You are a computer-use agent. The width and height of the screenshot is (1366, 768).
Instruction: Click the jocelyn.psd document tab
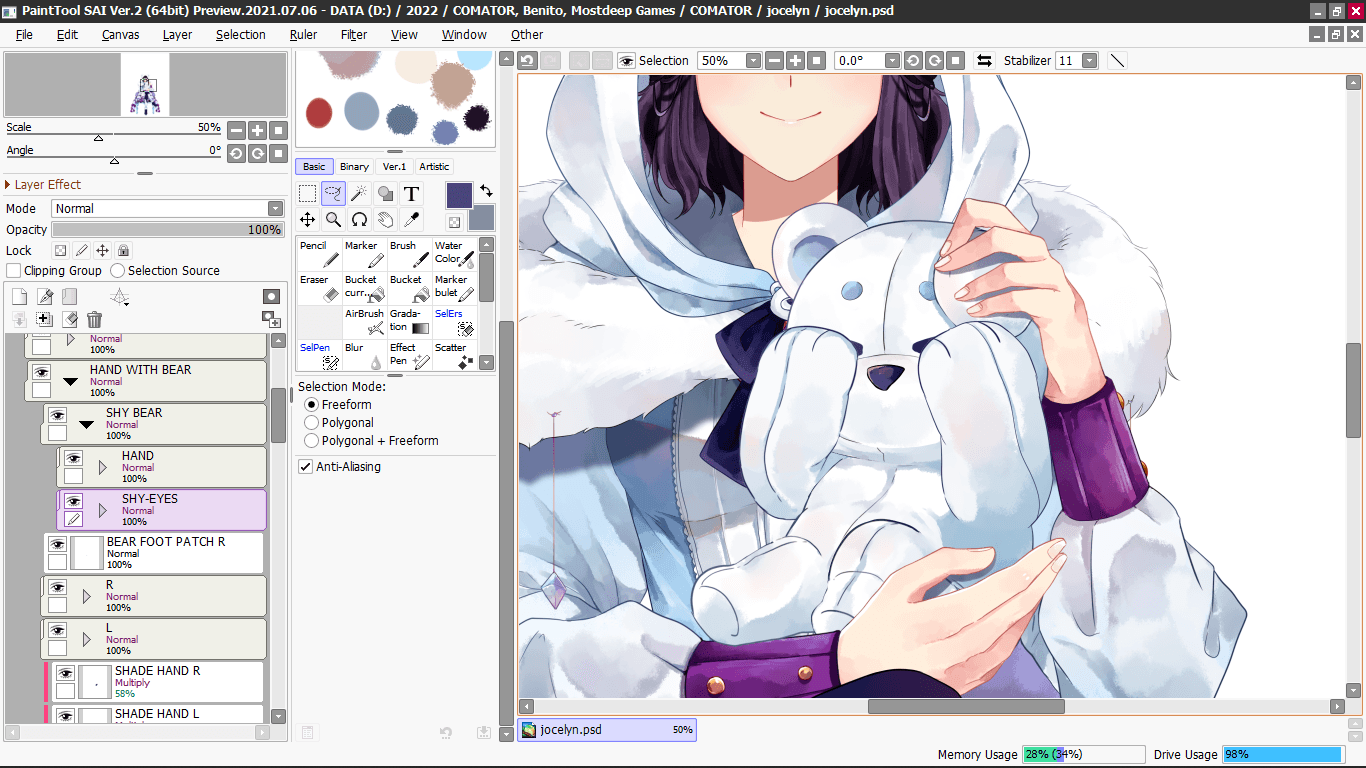(x=606, y=730)
